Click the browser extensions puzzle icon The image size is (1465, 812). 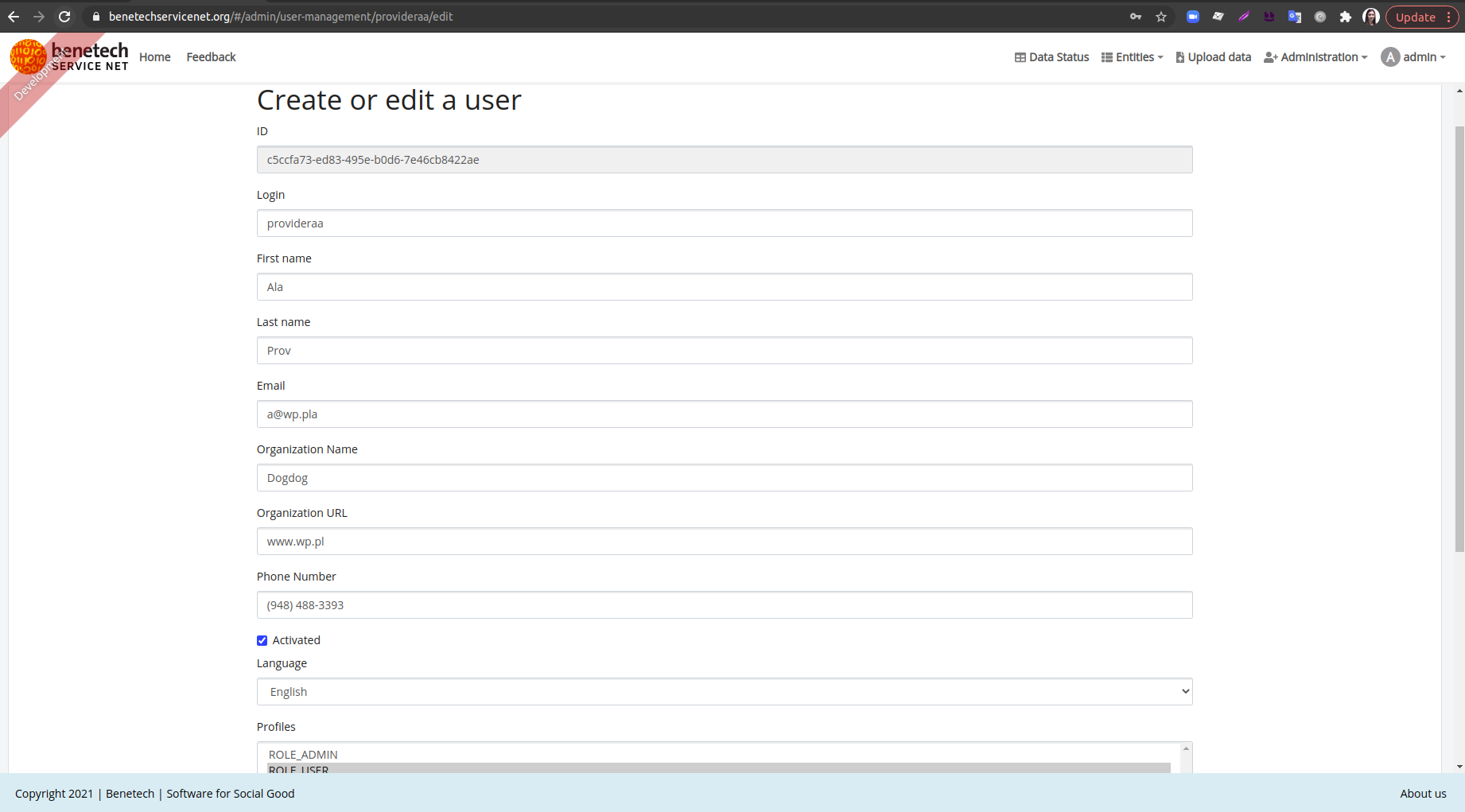click(1346, 16)
